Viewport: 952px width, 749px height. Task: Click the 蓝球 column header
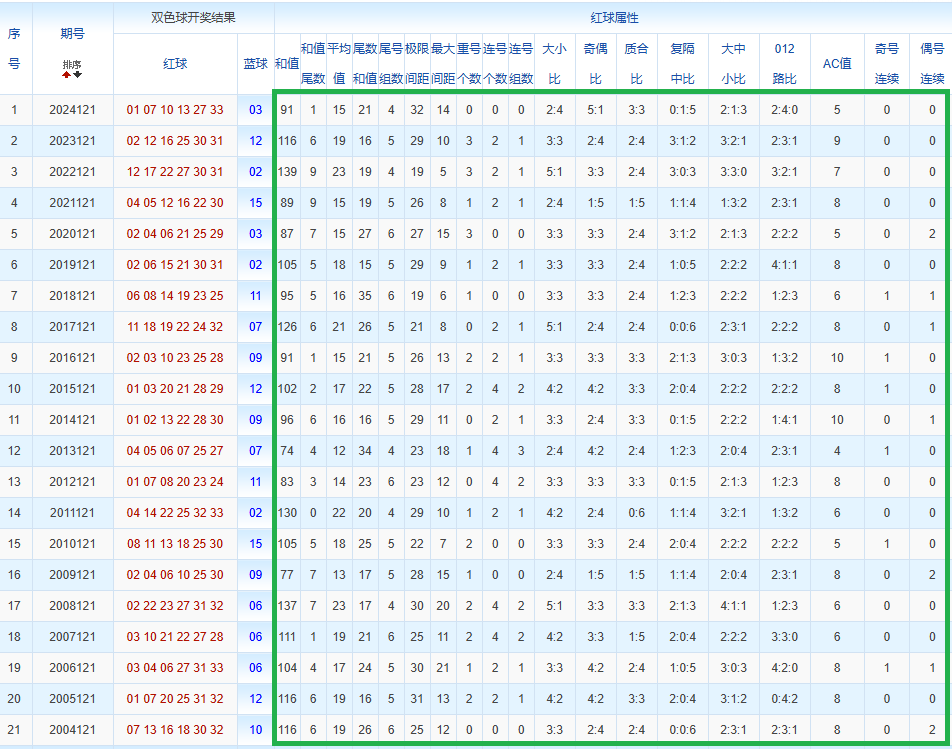point(256,63)
